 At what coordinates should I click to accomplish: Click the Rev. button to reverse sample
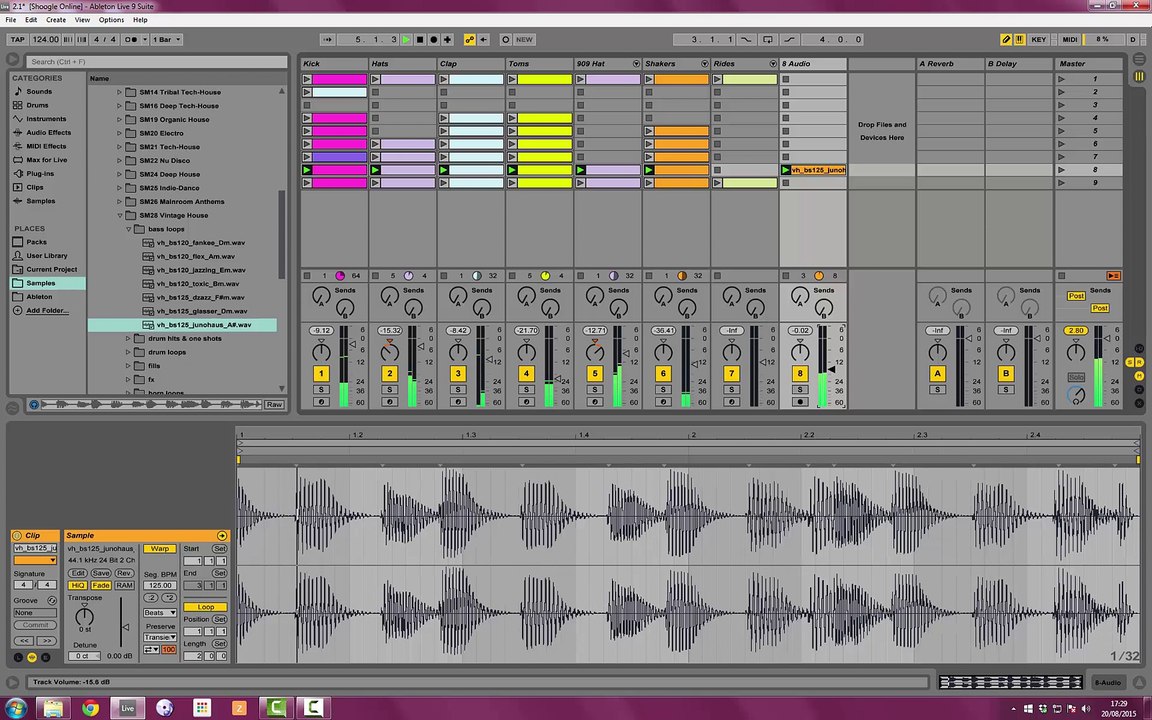point(124,573)
